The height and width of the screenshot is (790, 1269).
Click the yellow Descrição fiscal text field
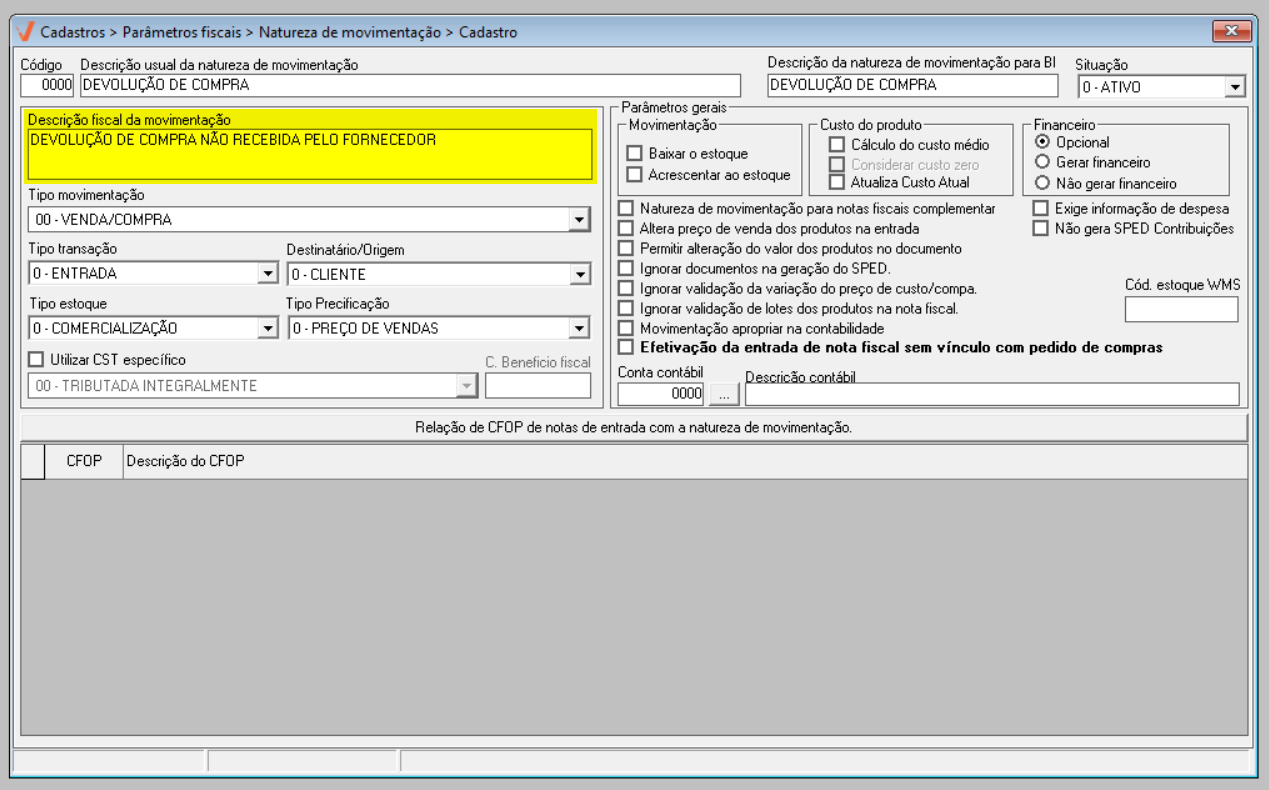[x=310, y=154]
